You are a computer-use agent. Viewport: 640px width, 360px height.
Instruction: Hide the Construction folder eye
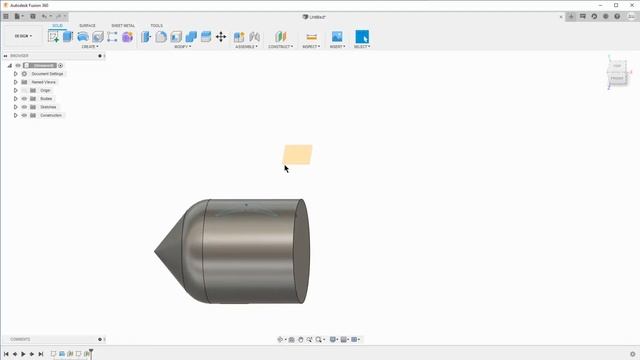point(24,116)
